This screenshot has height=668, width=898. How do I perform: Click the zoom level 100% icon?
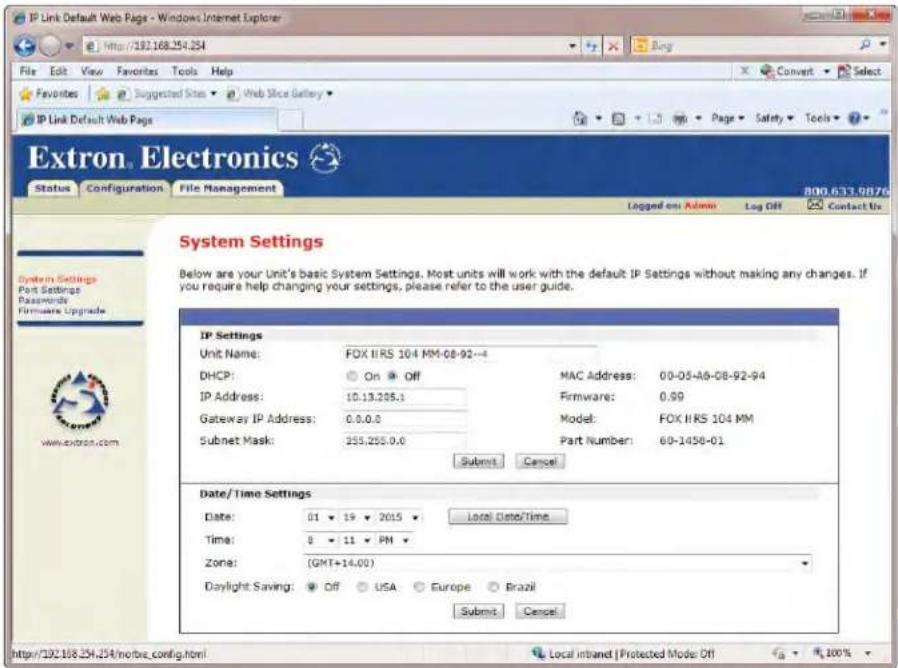pos(818,653)
